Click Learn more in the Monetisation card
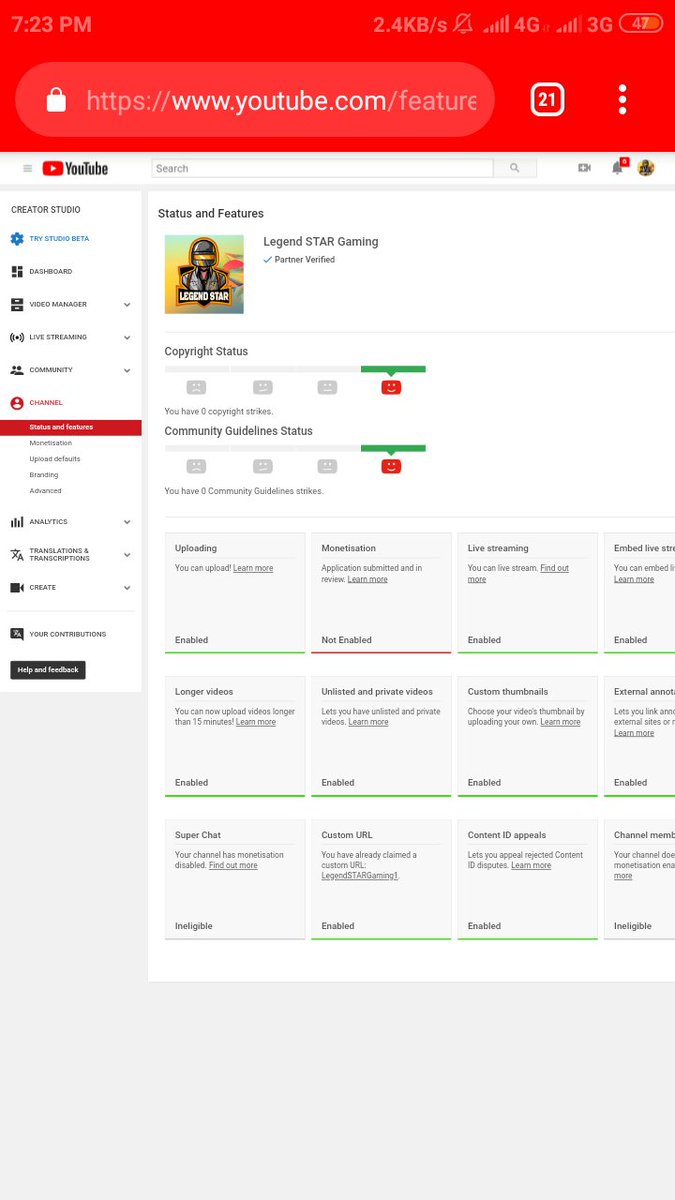 [x=368, y=579]
